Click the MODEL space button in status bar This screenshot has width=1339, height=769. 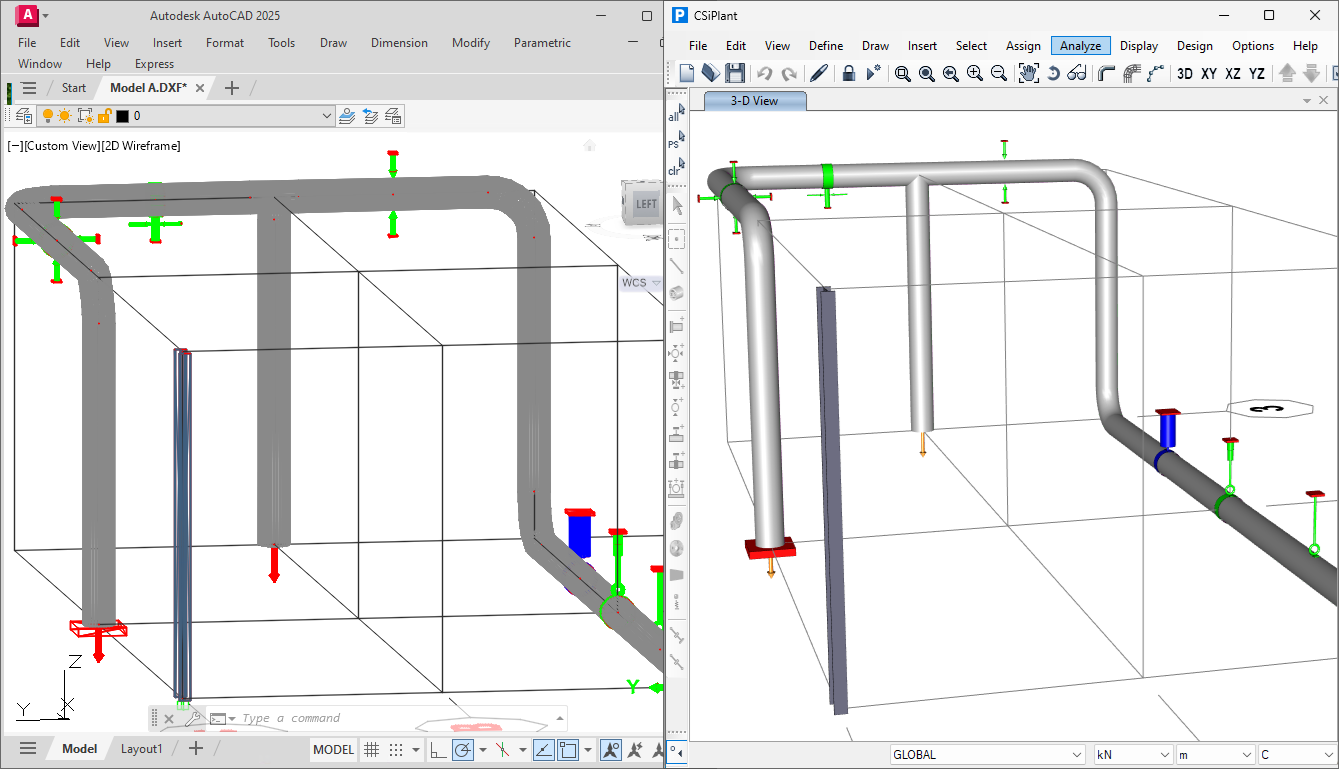click(333, 750)
